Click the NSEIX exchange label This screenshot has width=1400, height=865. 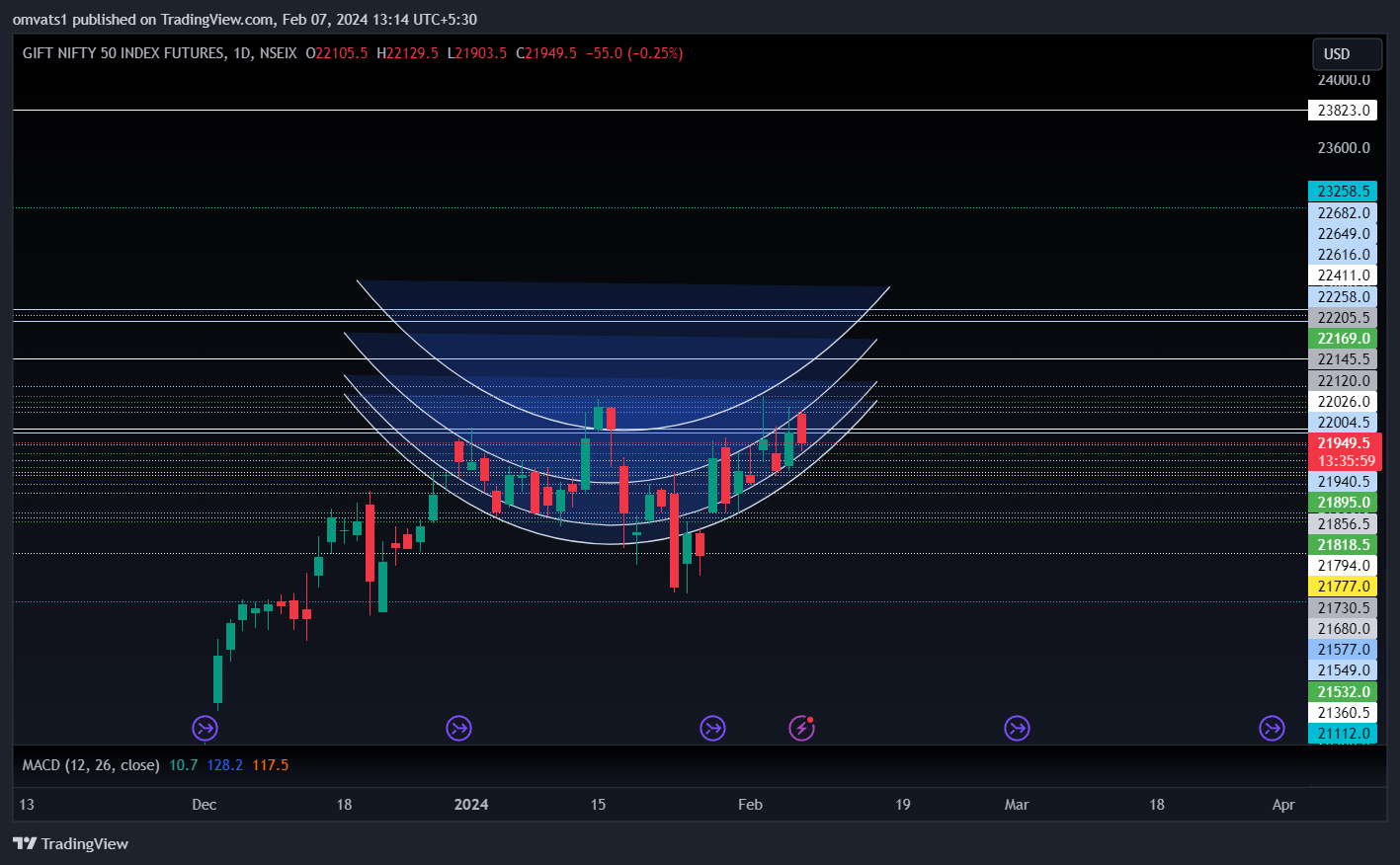tap(278, 53)
